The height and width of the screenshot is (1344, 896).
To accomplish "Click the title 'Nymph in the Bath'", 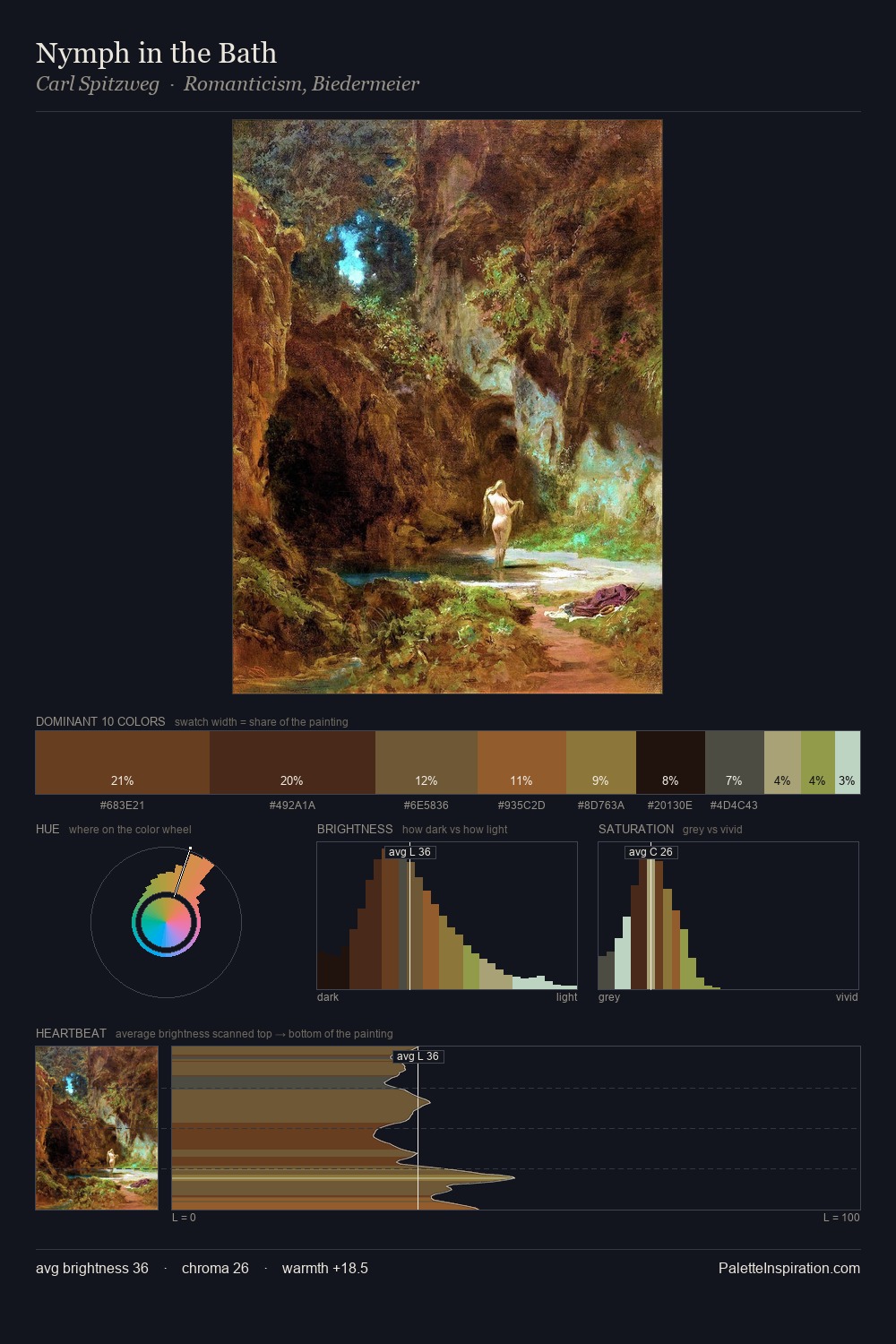I will coord(156,53).
